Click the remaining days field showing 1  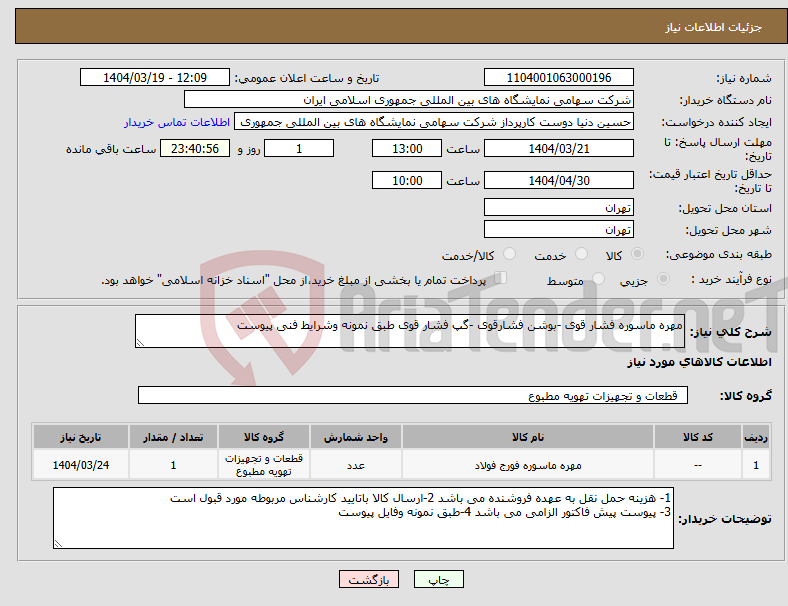point(299,148)
